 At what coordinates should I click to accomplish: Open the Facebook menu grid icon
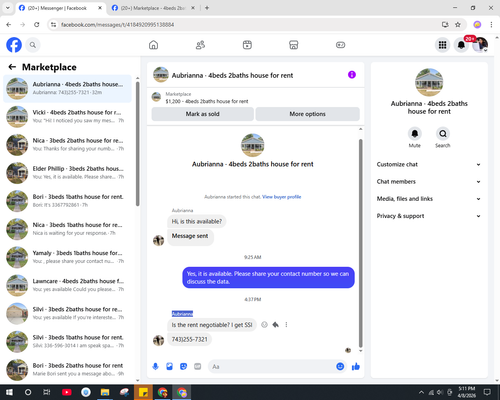point(442,45)
